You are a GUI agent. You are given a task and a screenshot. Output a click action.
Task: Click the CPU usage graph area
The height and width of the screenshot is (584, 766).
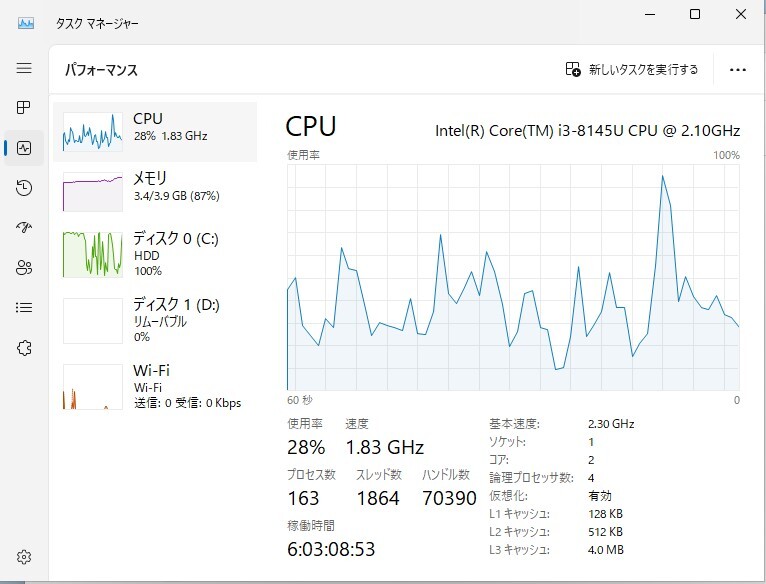point(513,277)
